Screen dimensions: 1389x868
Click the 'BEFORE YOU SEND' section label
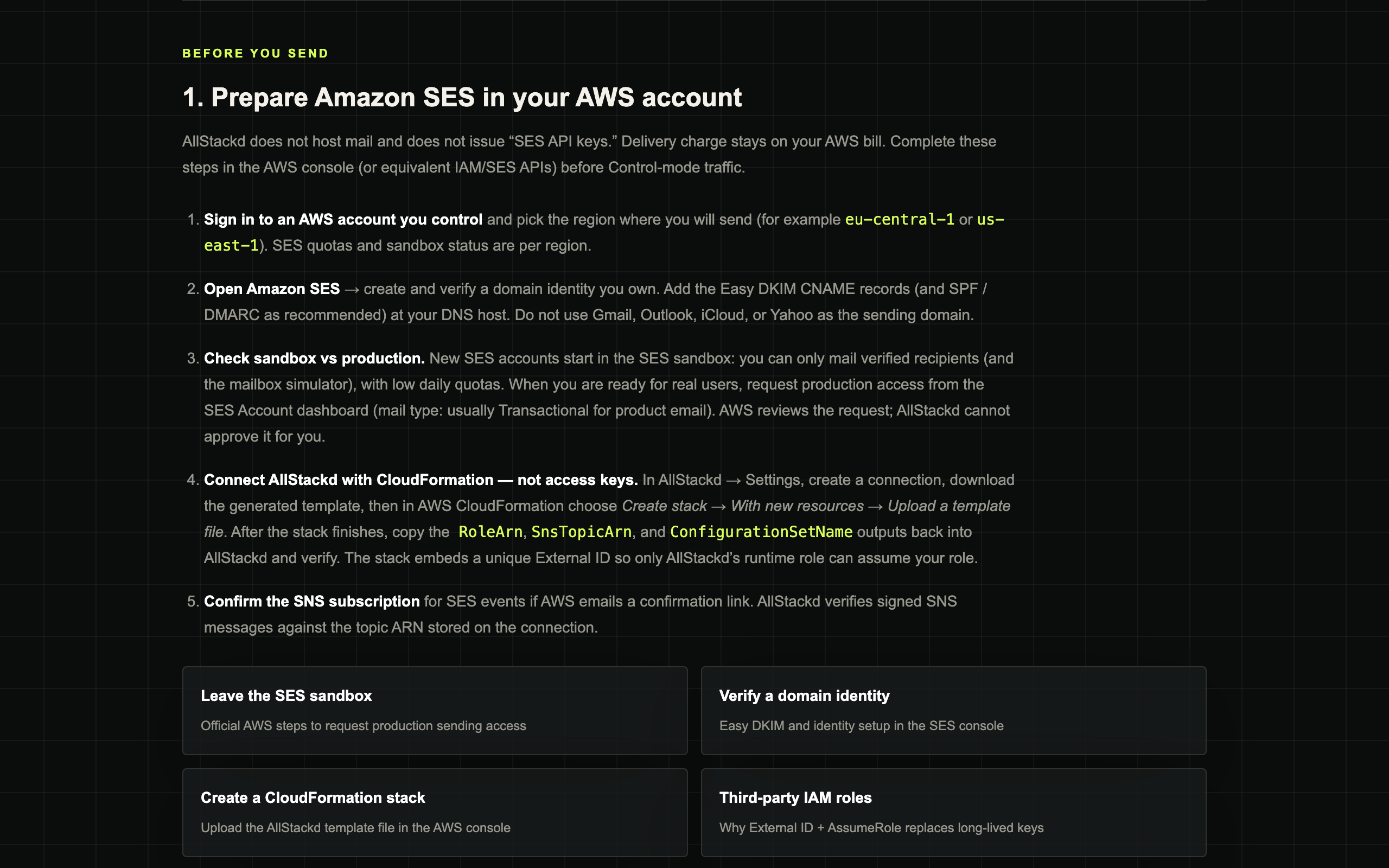[x=255, y=53]
